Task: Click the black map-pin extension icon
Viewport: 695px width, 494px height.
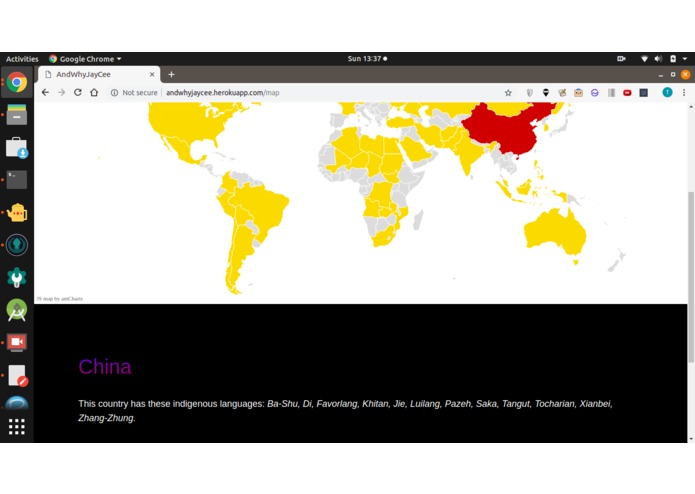Action: point(546,93)
